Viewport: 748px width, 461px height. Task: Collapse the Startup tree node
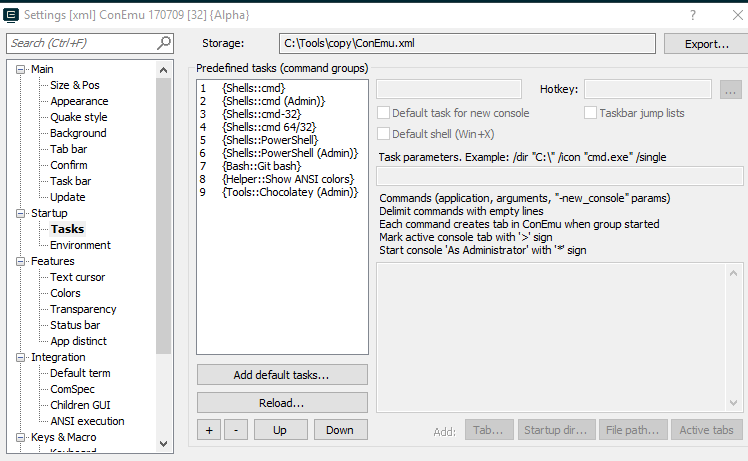point(20,213)
